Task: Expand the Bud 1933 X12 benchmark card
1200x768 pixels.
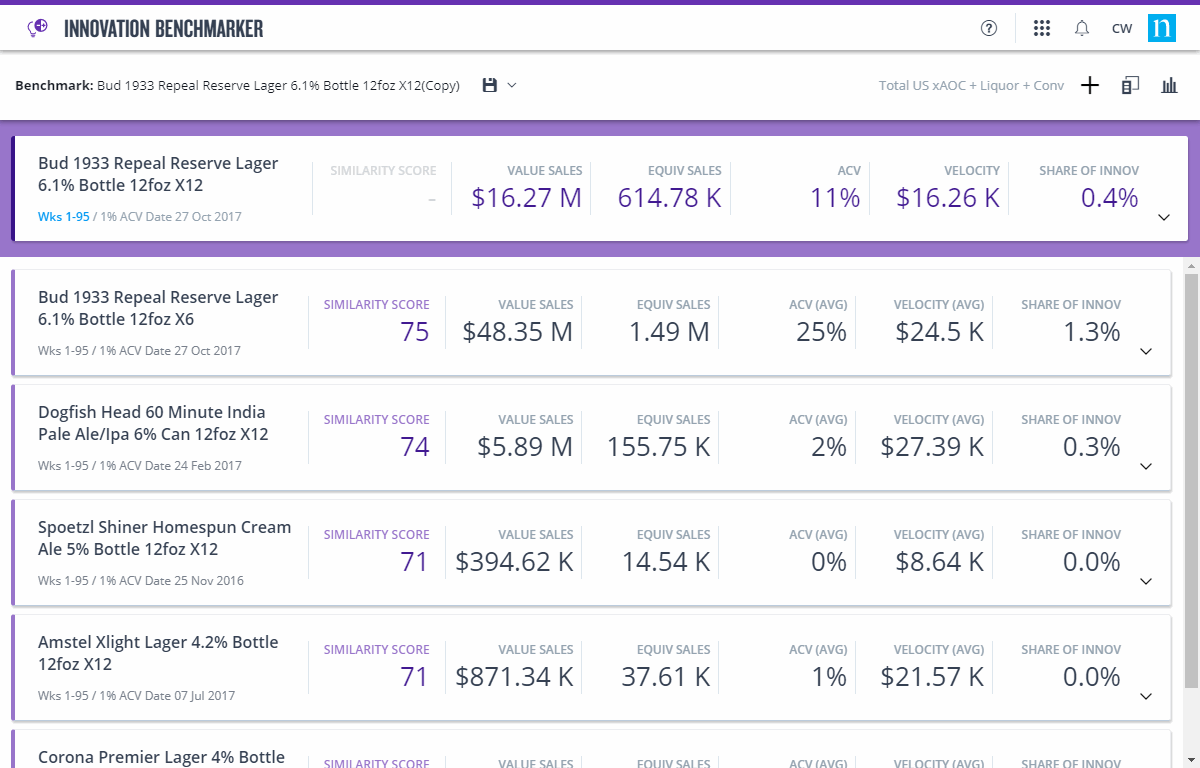Action: coord(1163,217)
